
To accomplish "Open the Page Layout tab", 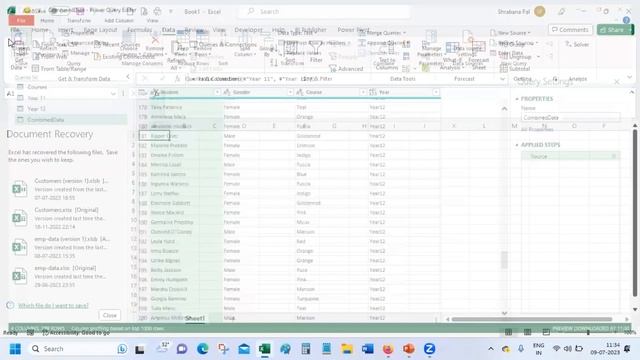I will click(100, 30).
